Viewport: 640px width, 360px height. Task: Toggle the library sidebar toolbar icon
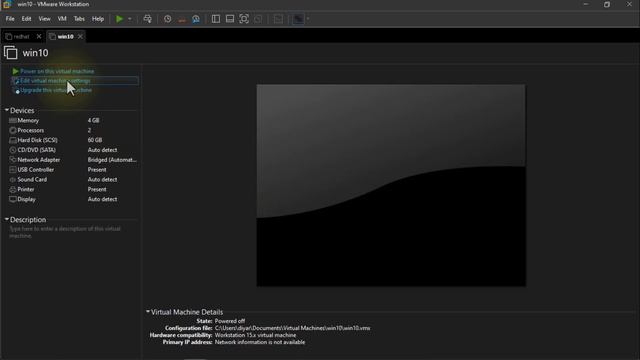pyautogui.click(x=216, y=19)
